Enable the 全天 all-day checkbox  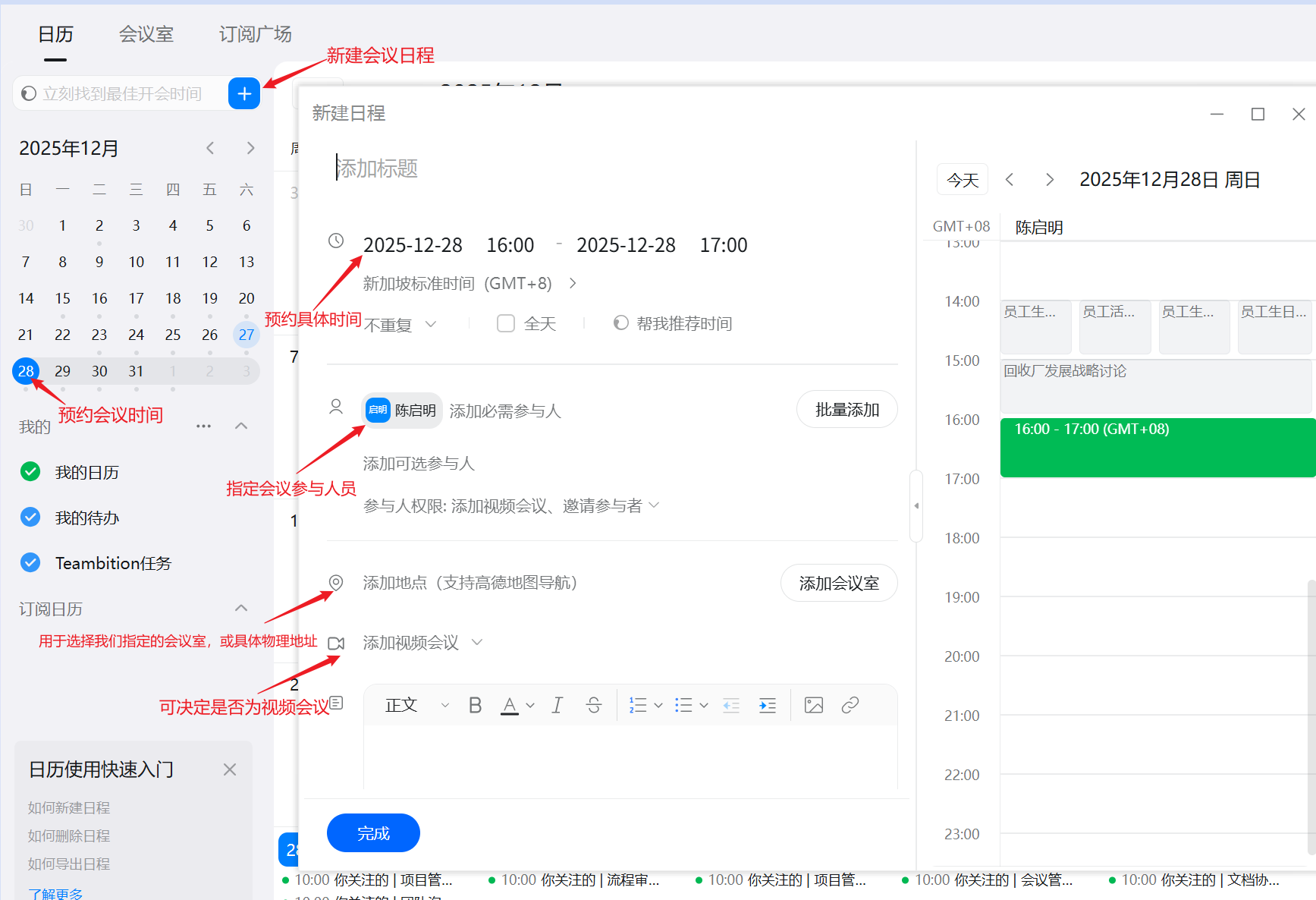506,324
